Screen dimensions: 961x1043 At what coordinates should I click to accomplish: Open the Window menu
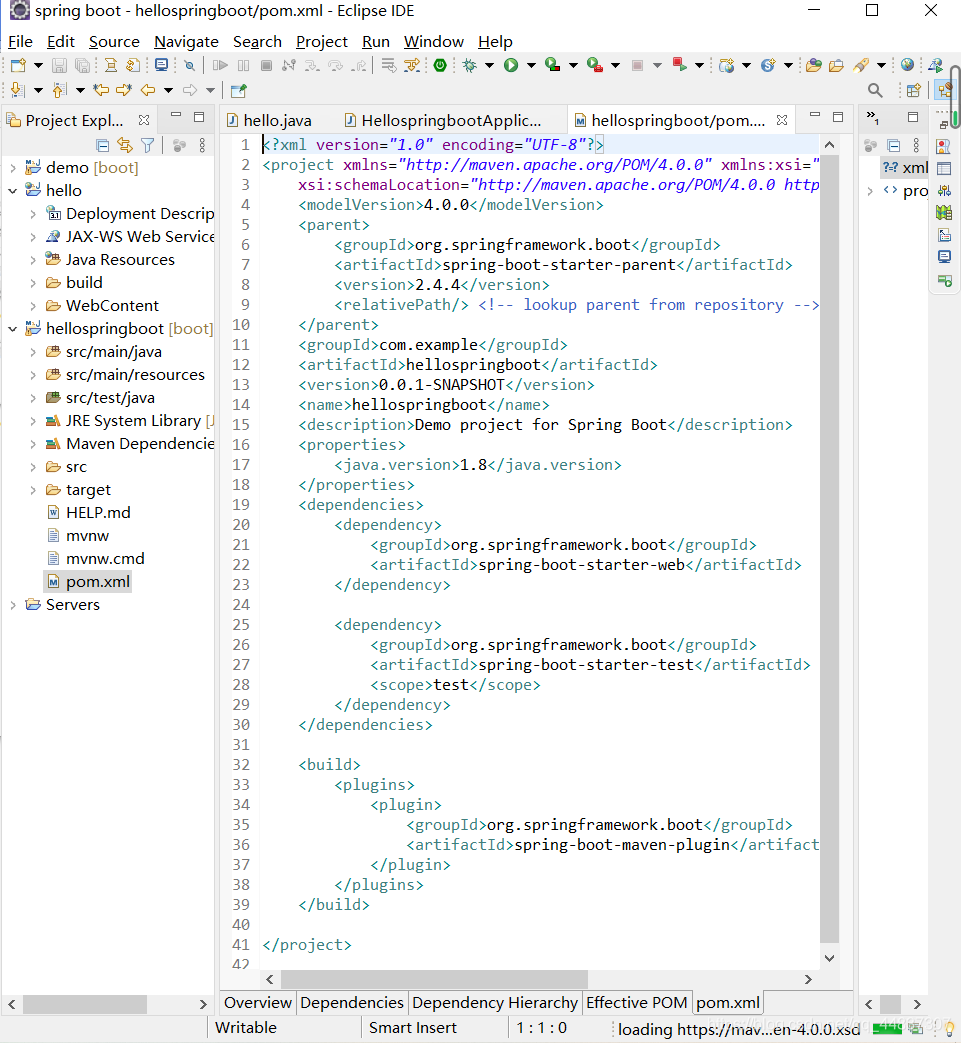(433, 41)
